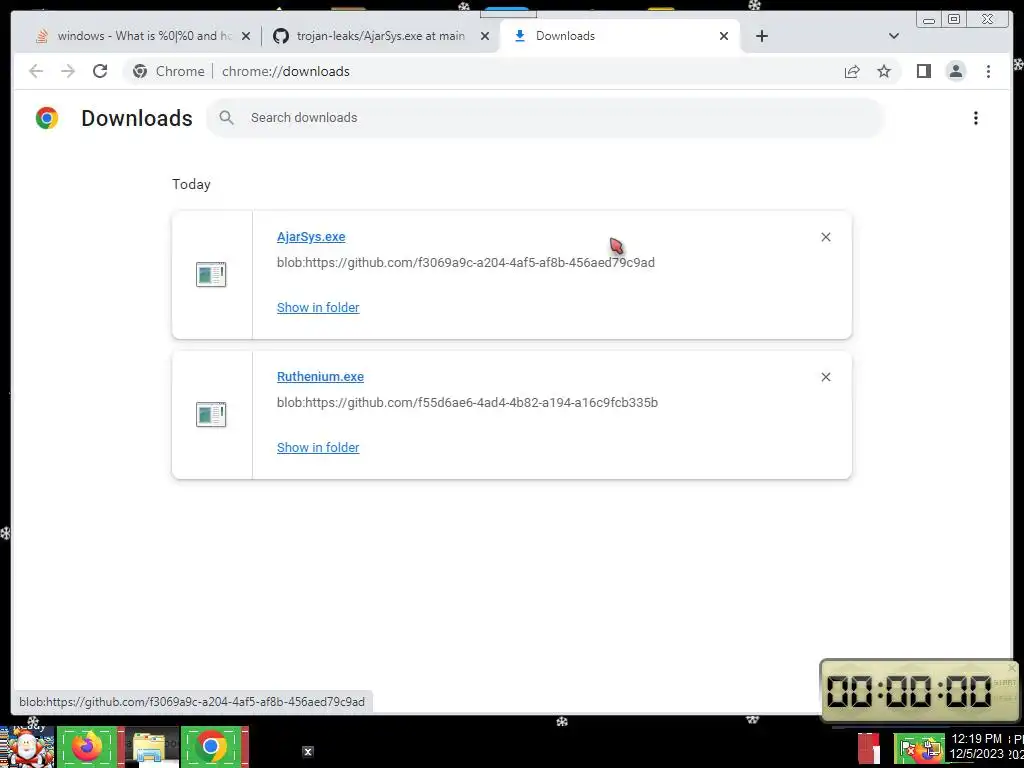Click the Ruthenium.exe file icon
The height and width of the screenshot is (768, 1024).
click(x=211, y=415)
